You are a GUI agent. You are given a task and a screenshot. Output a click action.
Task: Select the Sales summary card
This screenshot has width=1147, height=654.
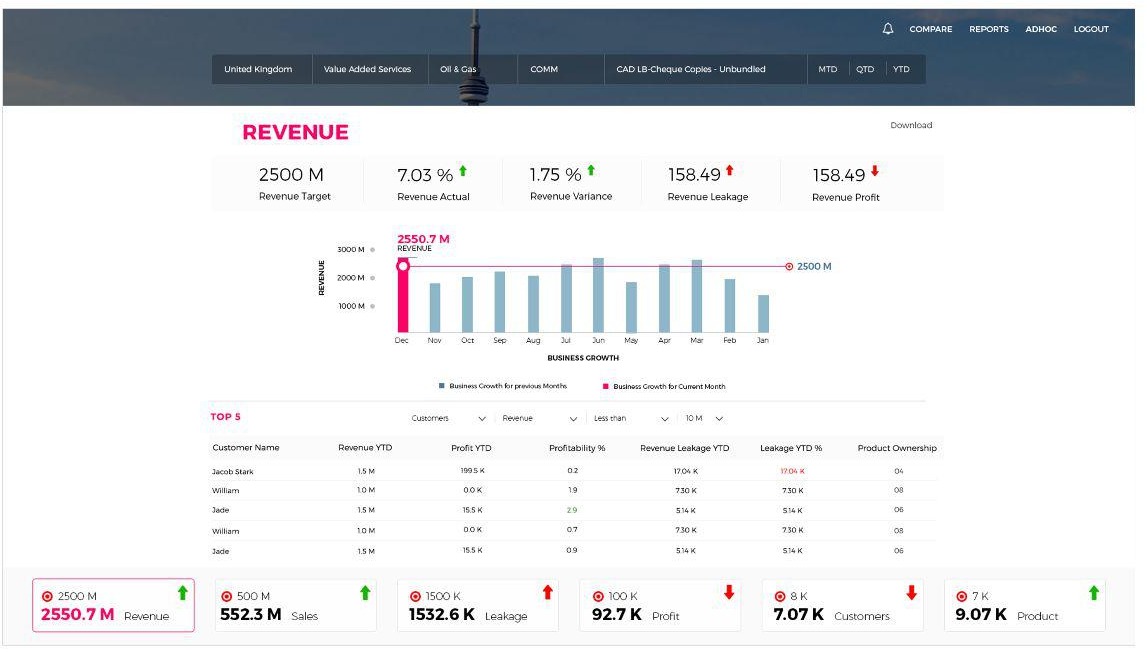pos(296,606)
